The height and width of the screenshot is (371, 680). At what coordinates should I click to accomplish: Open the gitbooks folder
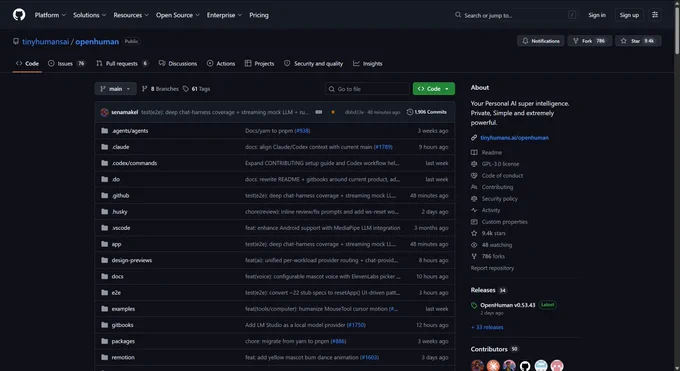pos(122,325)
